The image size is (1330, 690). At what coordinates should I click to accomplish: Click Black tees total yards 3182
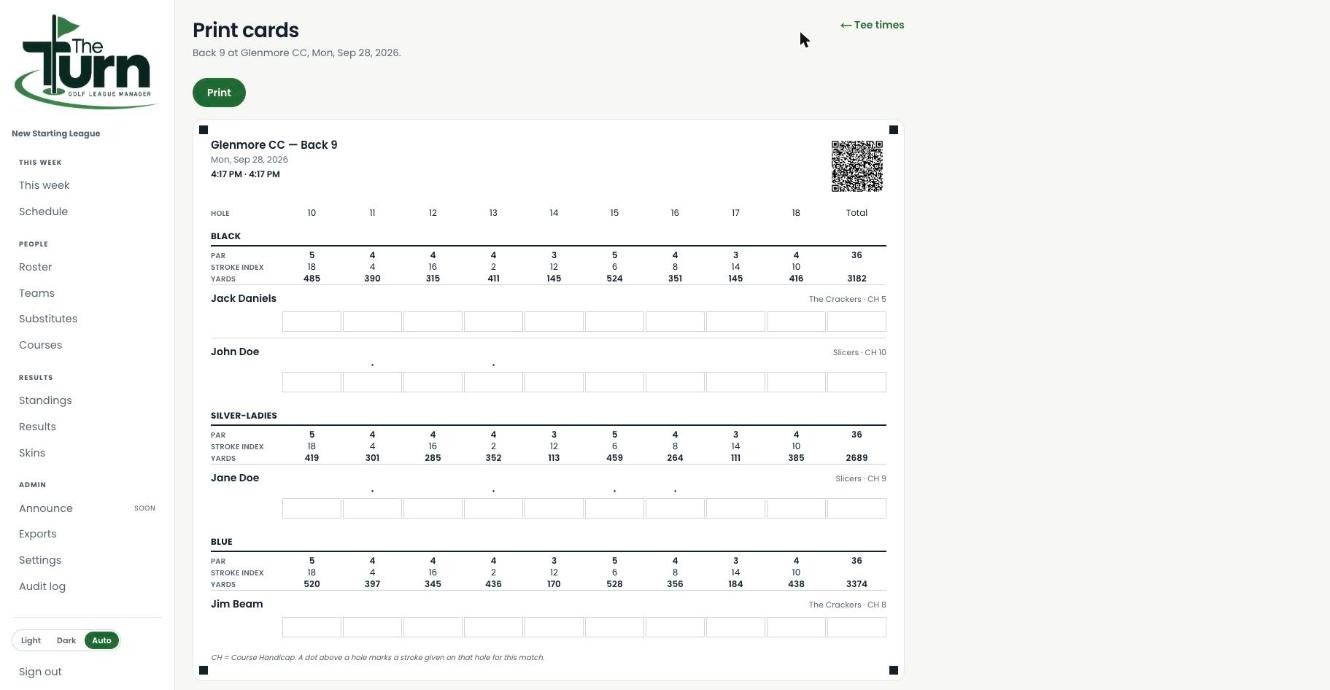[x=857, y=279]
